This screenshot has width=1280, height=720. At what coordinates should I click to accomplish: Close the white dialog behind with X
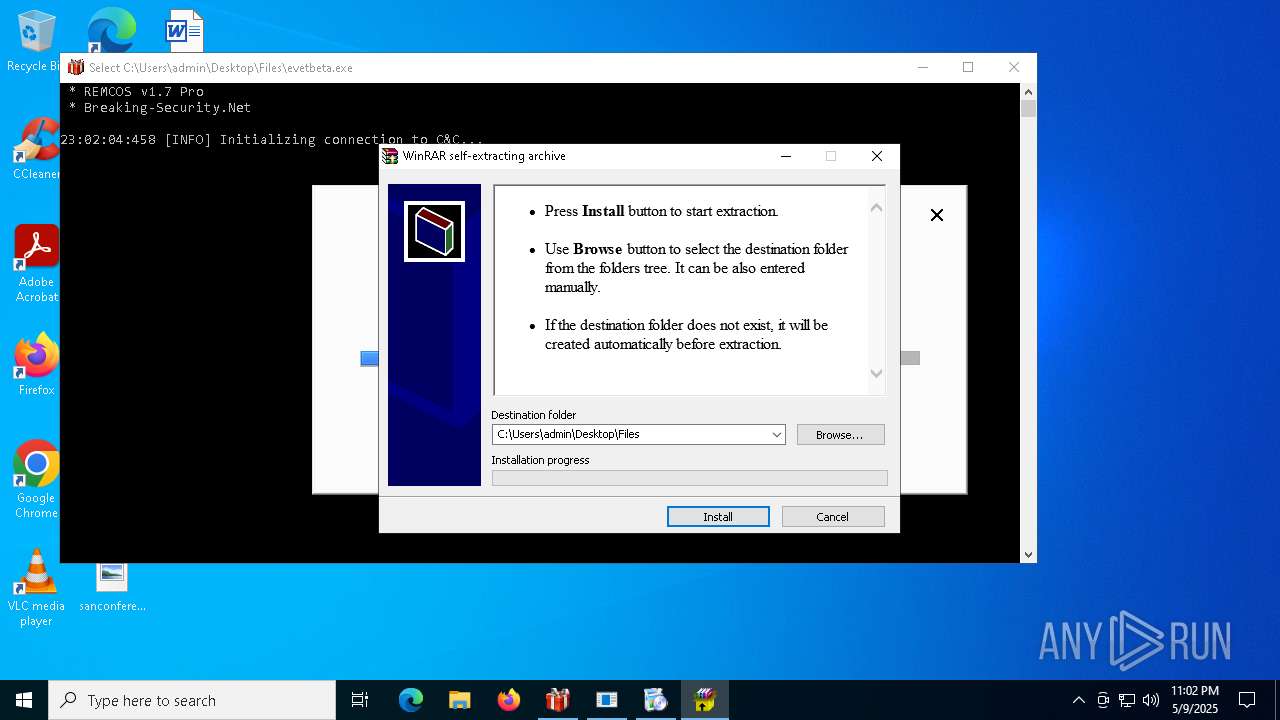point(937,215)
